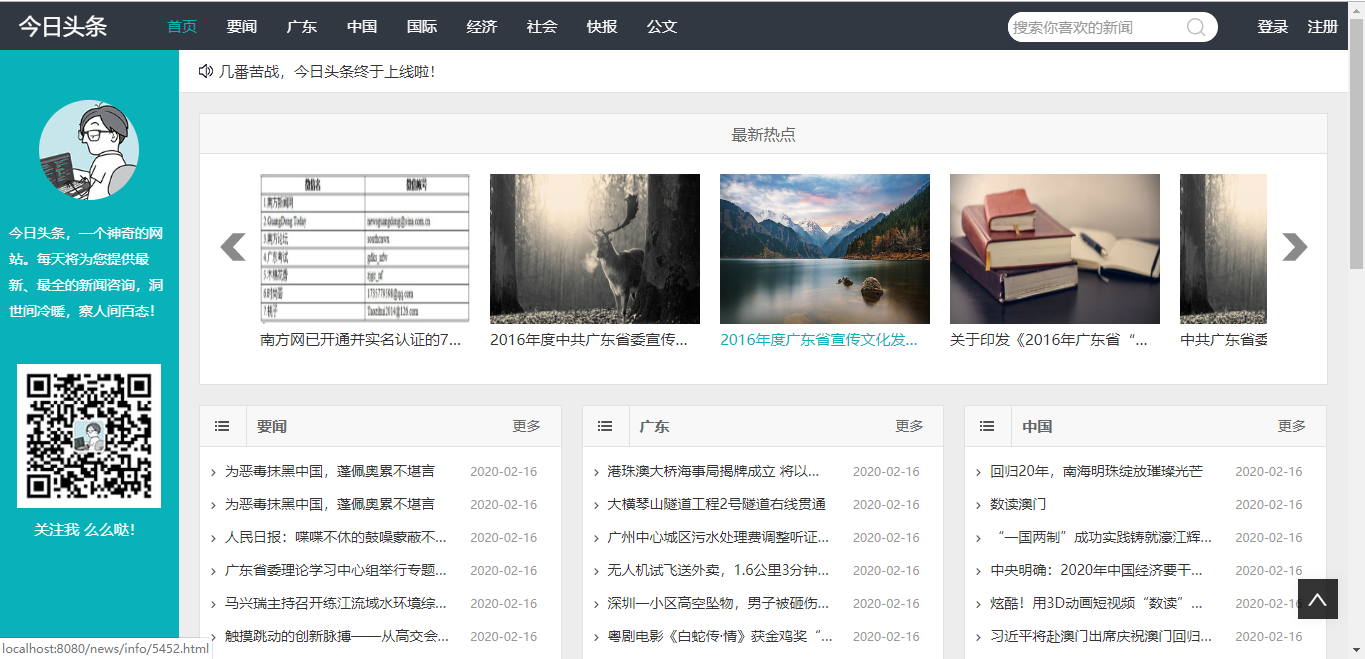Open 中央明确：2020年中国经济要干... article
1365x659 pixels.
click(1097, 571)
